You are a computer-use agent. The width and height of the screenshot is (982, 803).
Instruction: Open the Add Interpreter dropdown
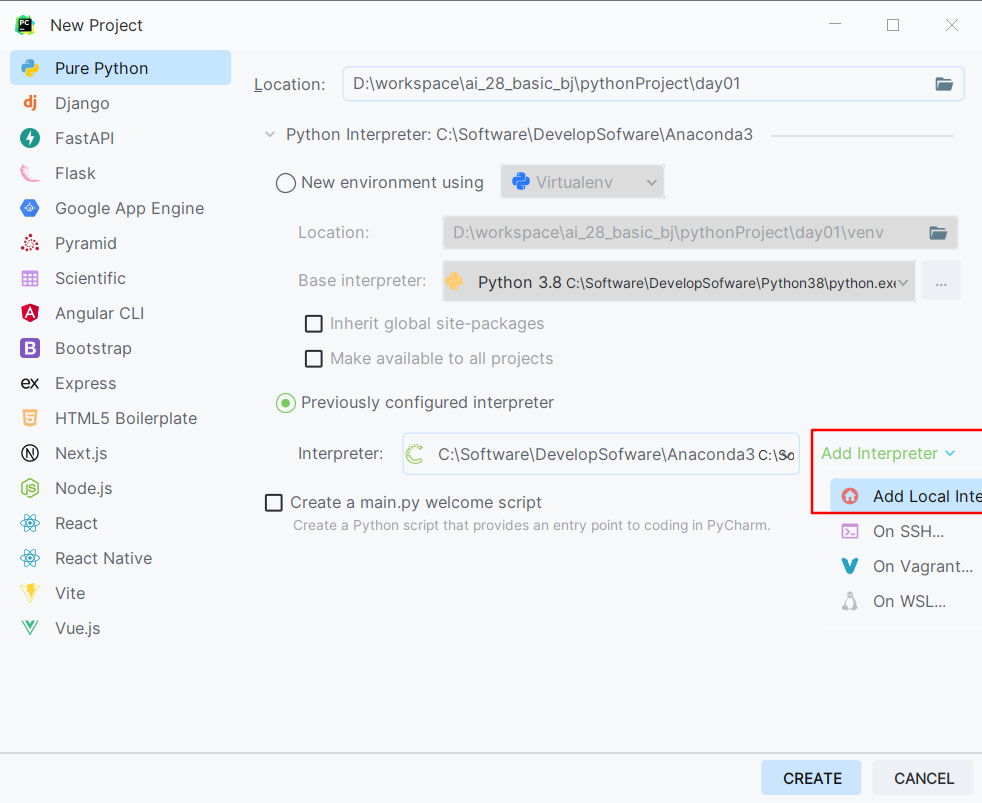pos(888,453)
